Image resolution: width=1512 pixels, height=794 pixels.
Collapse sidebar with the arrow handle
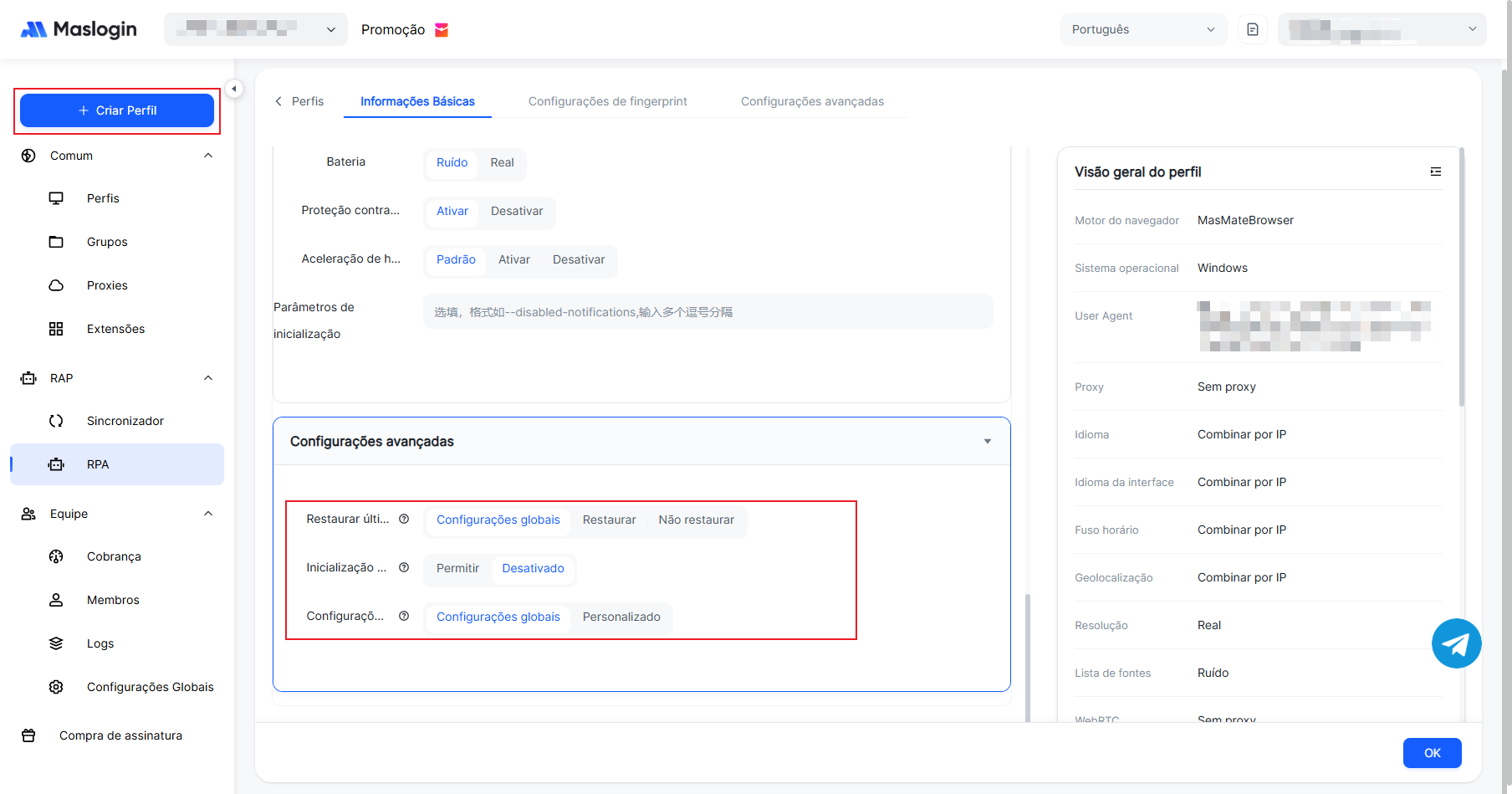234,89
